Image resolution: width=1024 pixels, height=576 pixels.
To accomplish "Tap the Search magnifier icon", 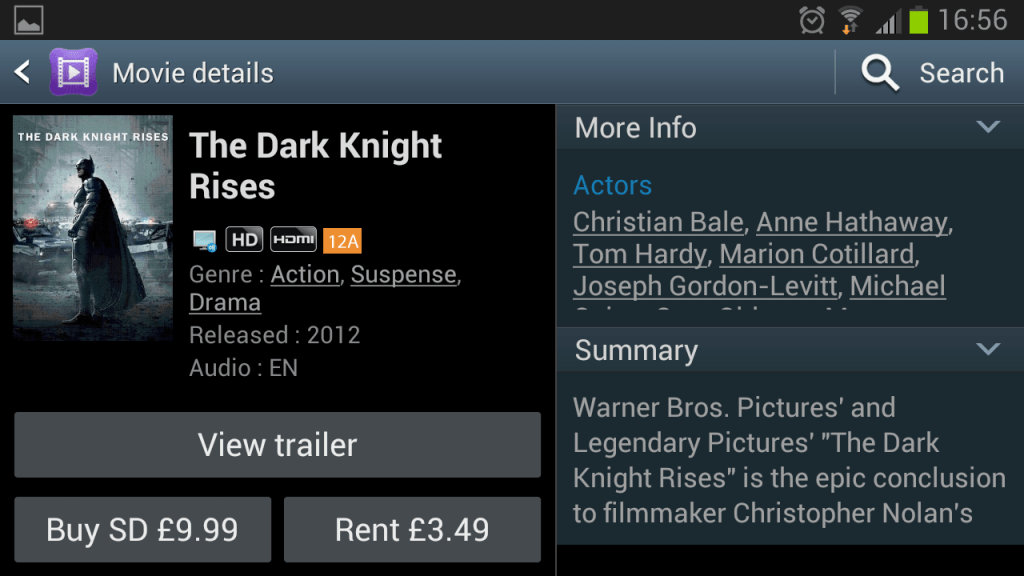I will 880,73.
